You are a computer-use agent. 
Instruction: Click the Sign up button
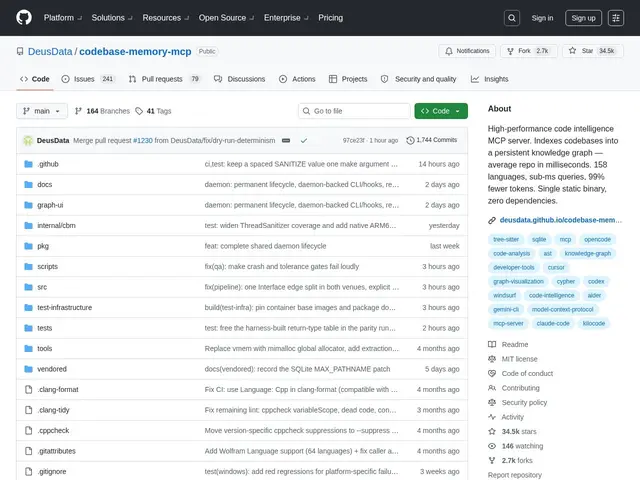(x=583, y=18)
